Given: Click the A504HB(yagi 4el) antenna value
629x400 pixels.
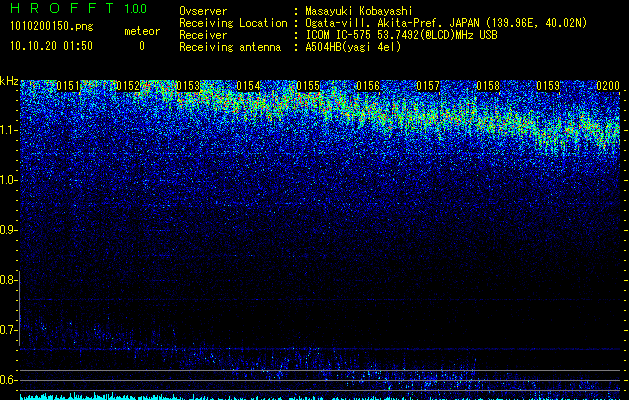Looking at the screenshot, I should point(353,47).
